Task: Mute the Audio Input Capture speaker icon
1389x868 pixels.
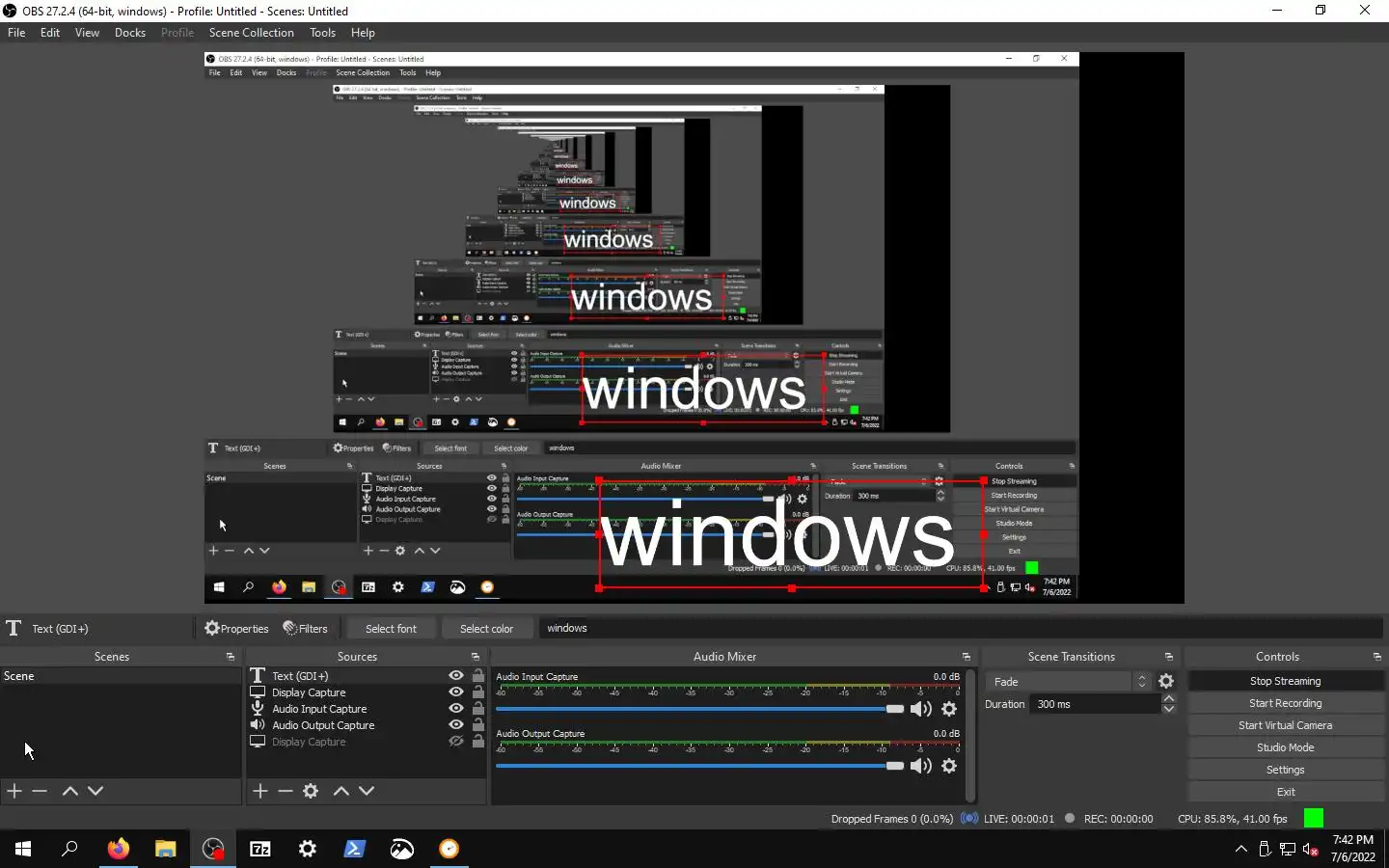Action: pos(921,709)
